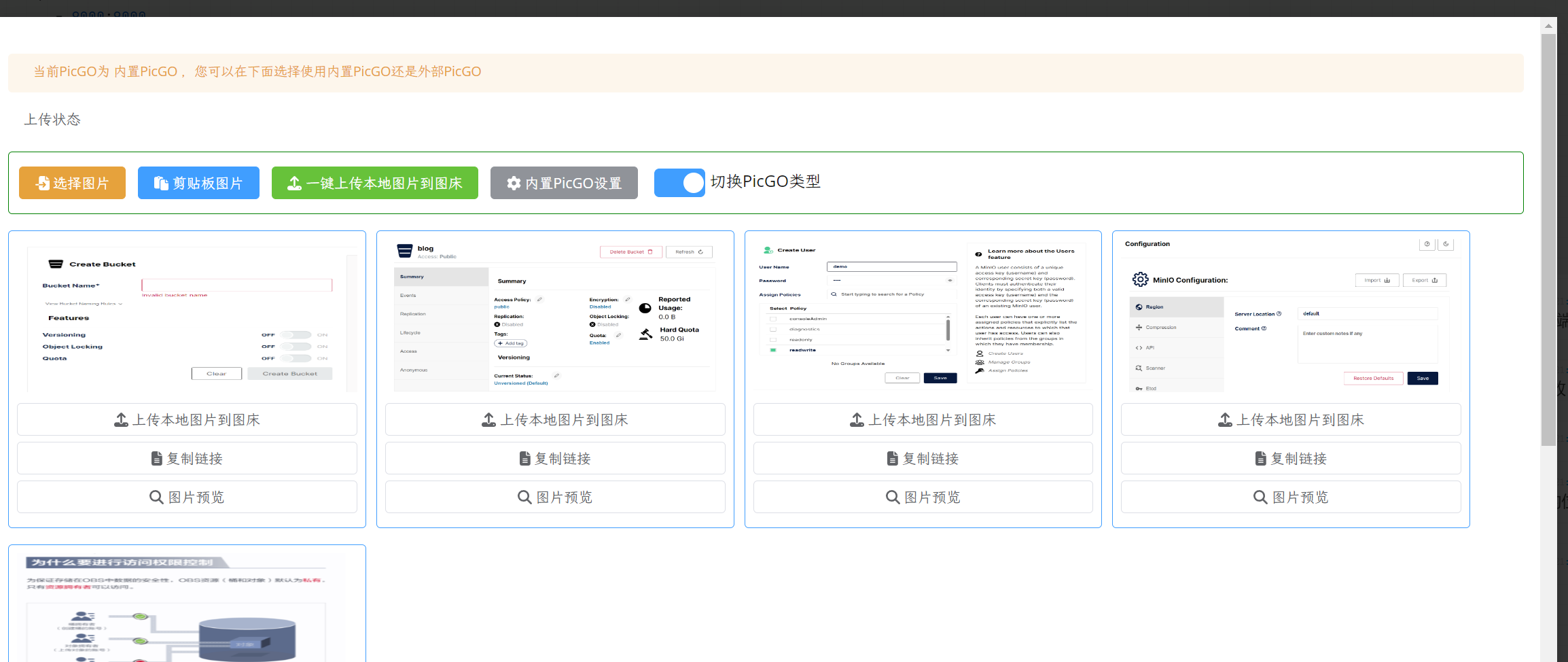Click the 当前PicGO为 内置PicGO notice text
The width and height of the screenshot is (1568, 662).
tap(257, 71)
